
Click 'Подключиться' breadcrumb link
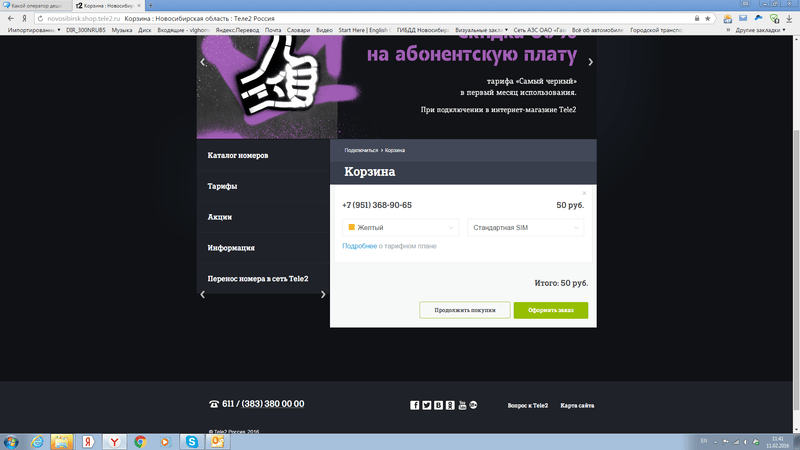361,151
